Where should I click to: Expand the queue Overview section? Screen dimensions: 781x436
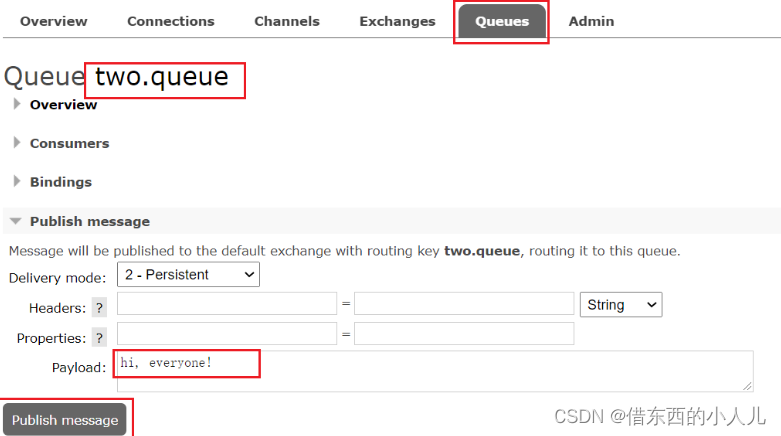(63, 105)
